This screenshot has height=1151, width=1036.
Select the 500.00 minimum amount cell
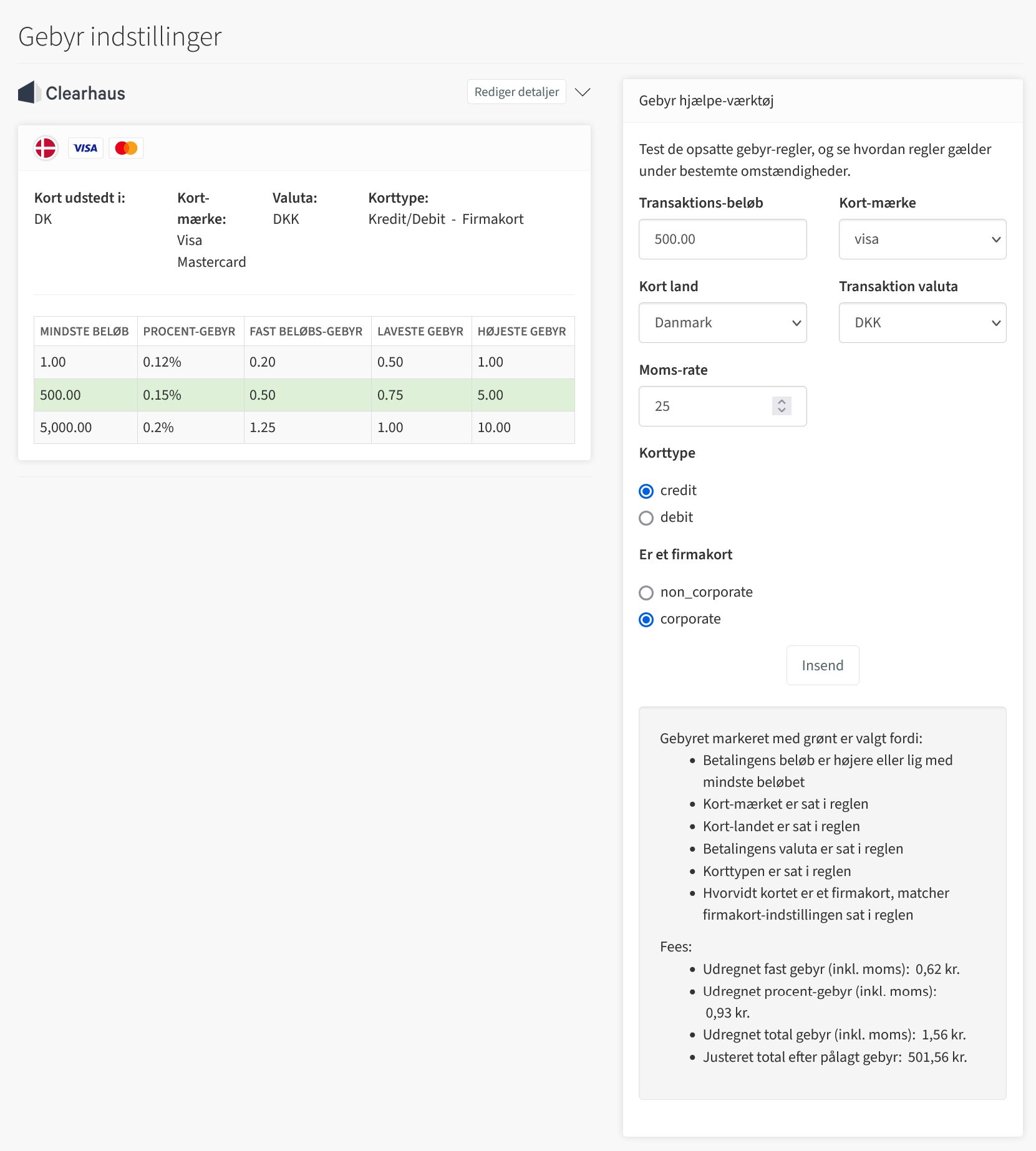[x=85, y=395]
